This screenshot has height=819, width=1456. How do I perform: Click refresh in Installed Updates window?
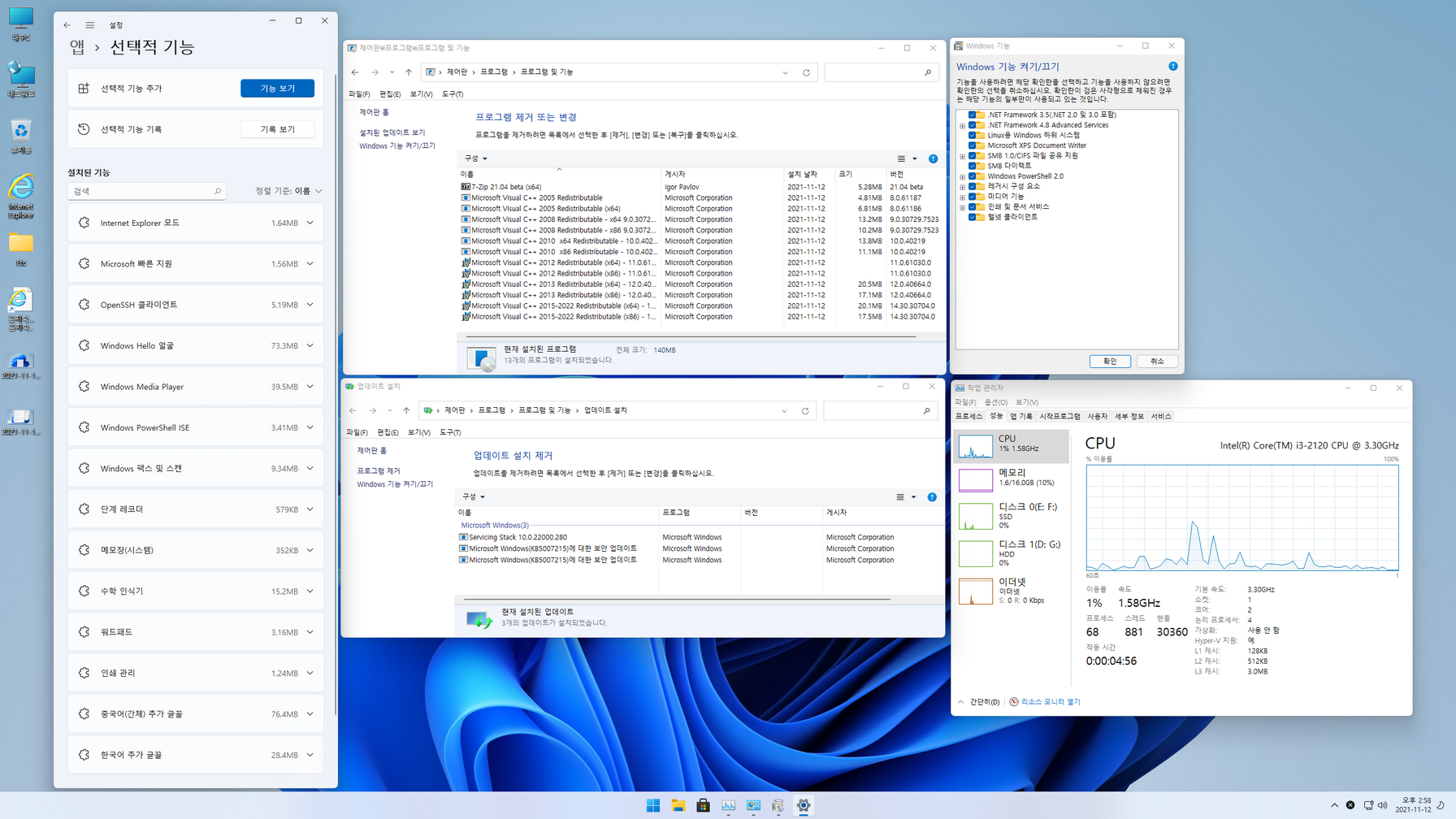point(805,411)
